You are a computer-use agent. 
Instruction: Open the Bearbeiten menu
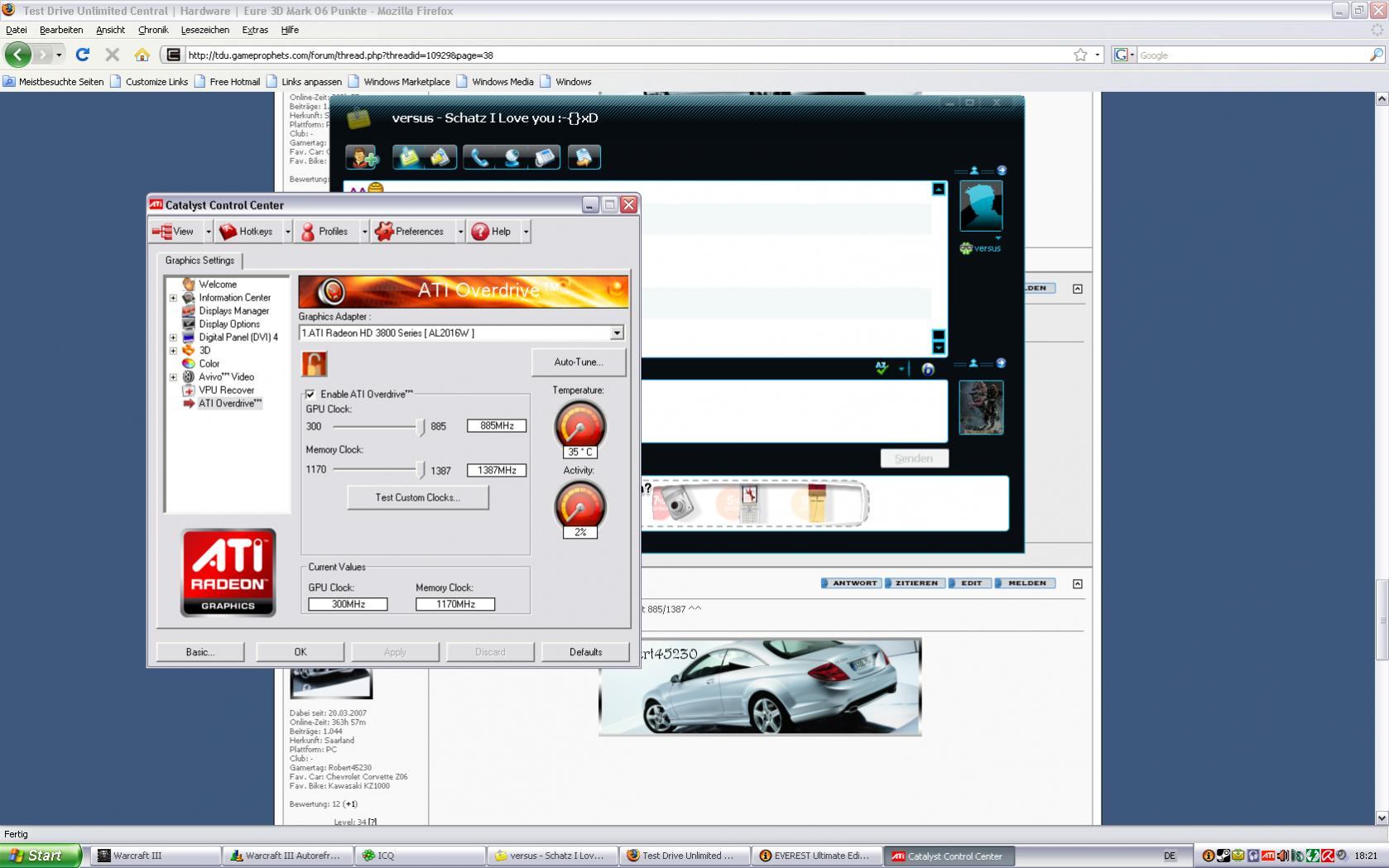[61, 30]
